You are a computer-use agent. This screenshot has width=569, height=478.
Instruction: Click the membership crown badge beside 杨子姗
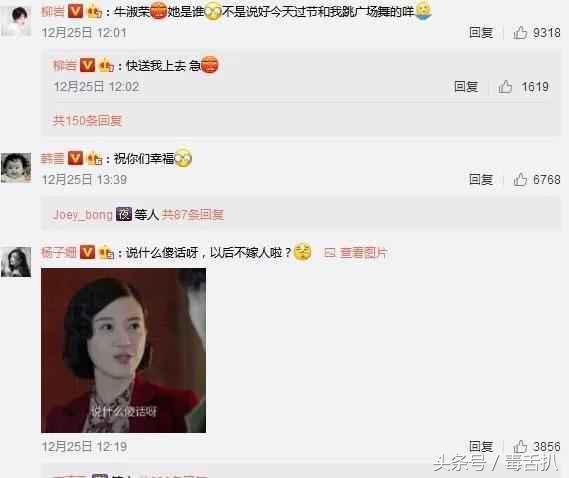pyautogui.click(x=106, y=252)
